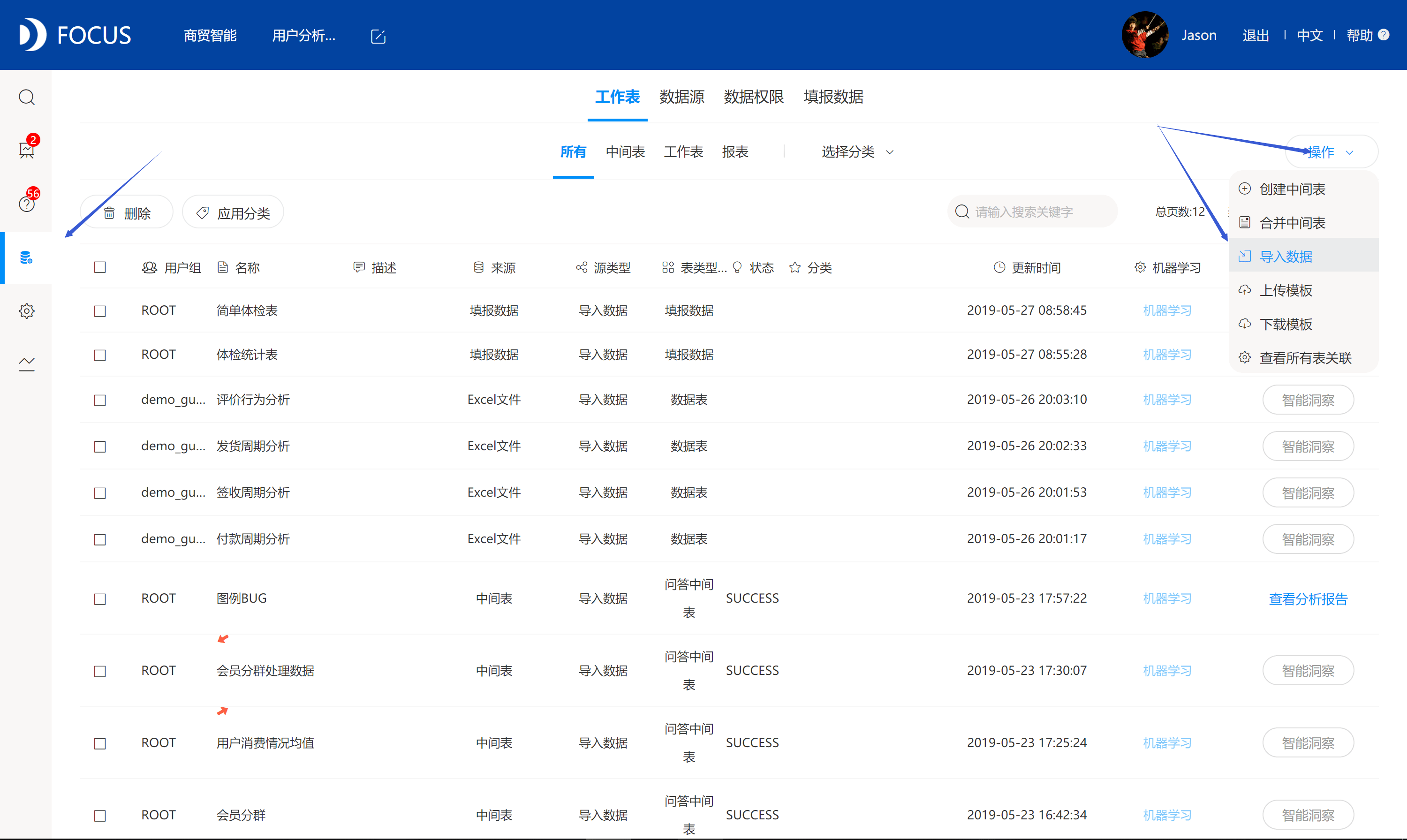This screenshot has height=840, width=1407.
Task: Open 机器学习 link for 用户消费情况均值
Action: pos(1167,742)
